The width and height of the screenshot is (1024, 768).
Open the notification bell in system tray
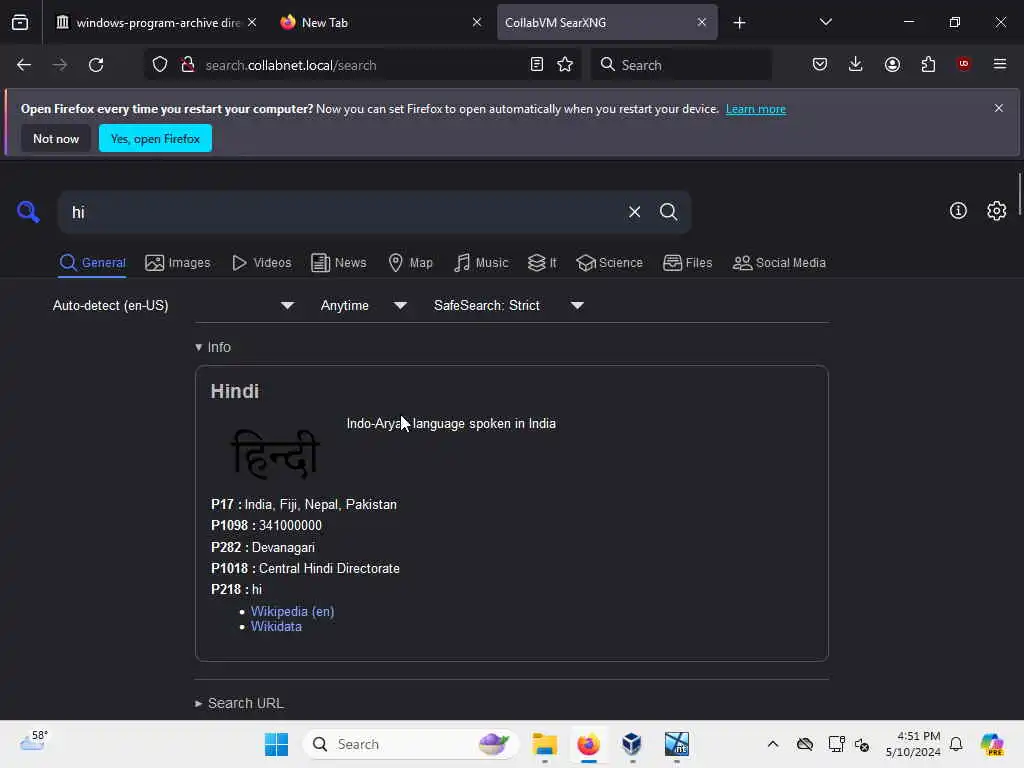[956, 744]
